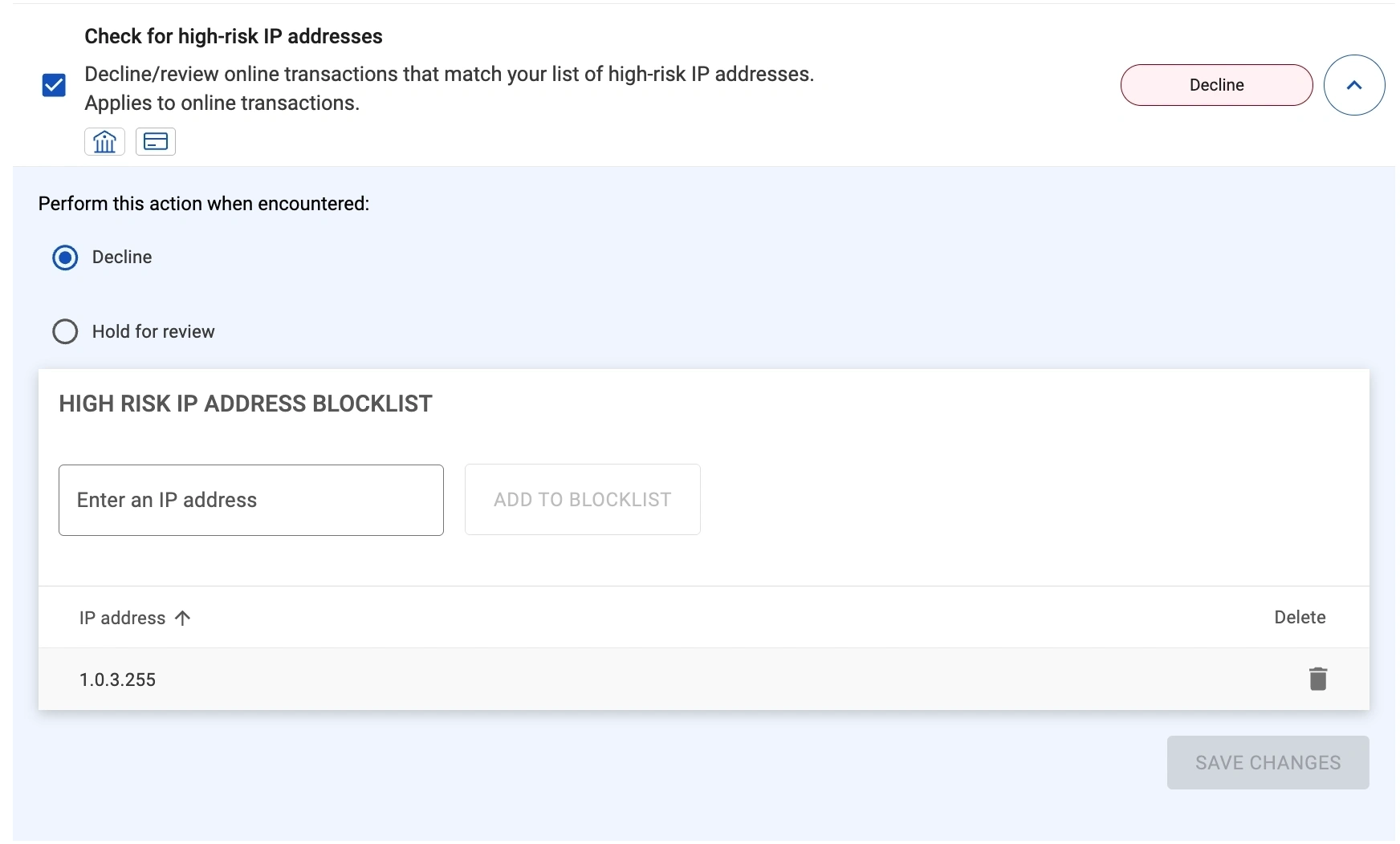The image size is (1400, 844).
Task: Click the Hold for review label text
Action: point(153,332)
